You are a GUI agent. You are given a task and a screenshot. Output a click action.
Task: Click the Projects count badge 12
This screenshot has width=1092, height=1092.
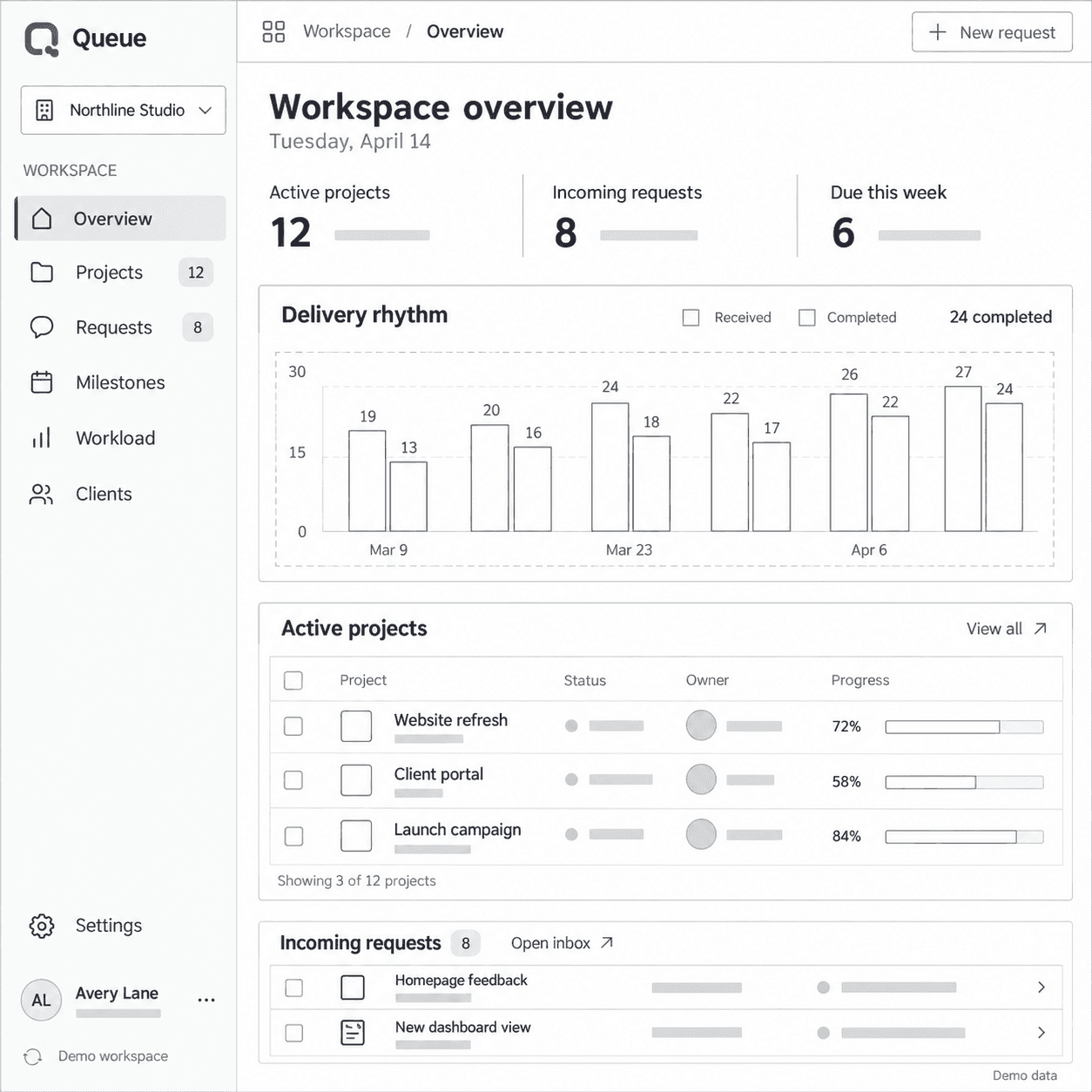click(196, 273)
